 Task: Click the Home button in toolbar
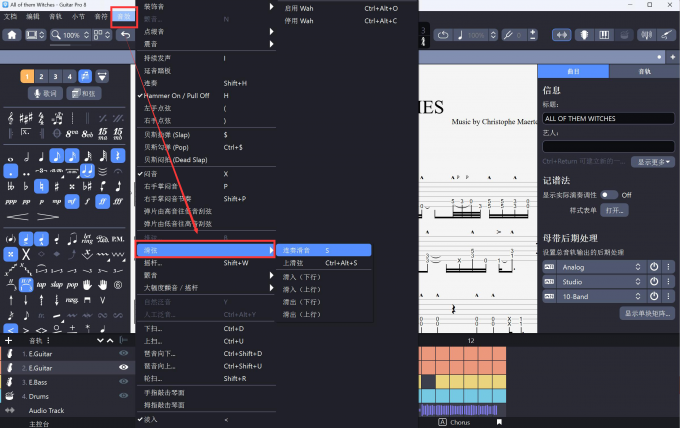click(13, 35)
